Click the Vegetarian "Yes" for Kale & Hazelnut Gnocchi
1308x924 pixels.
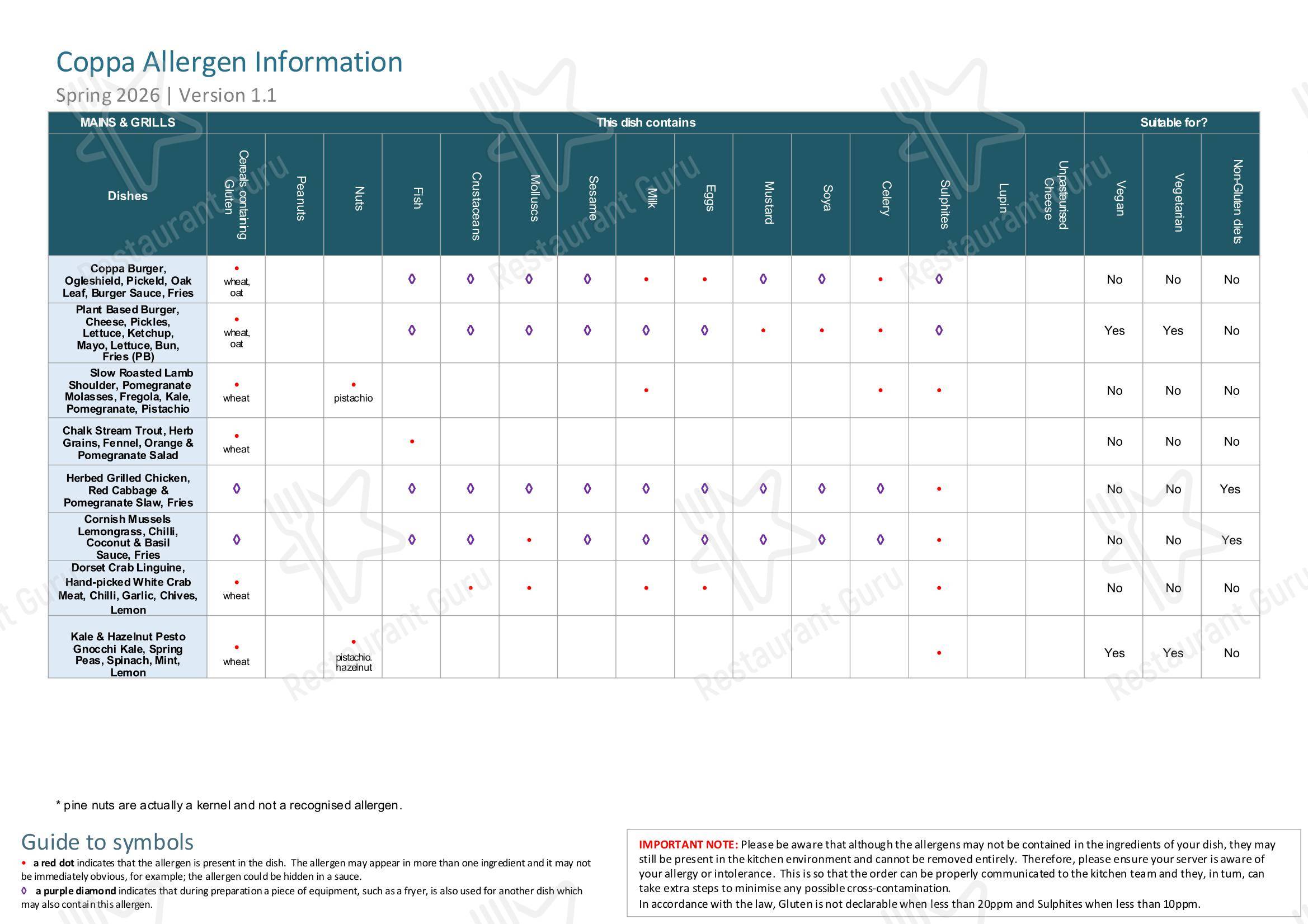click(x=1173, y=653)
